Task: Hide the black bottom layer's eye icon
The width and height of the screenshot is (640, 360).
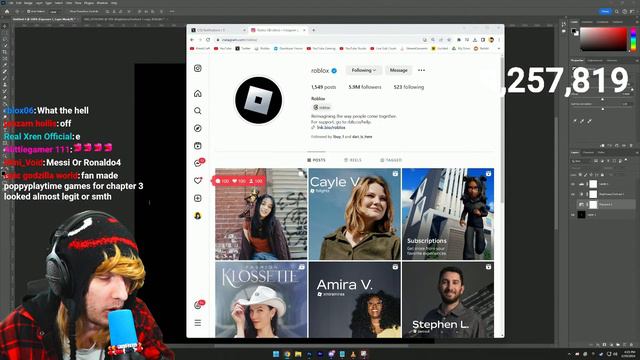Action: (x=573, y=214)
